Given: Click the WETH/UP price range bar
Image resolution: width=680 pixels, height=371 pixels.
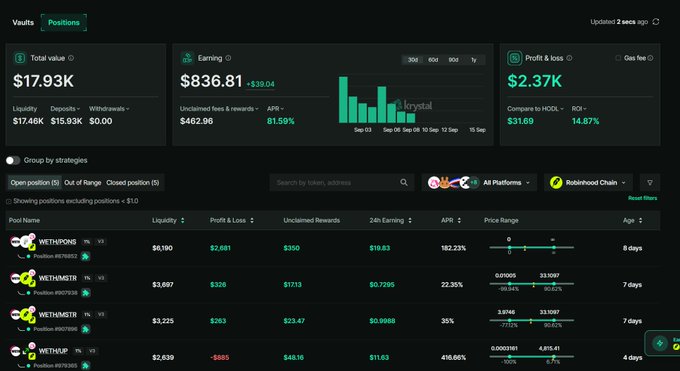Looking at the screenshot, I should [531, 357].
